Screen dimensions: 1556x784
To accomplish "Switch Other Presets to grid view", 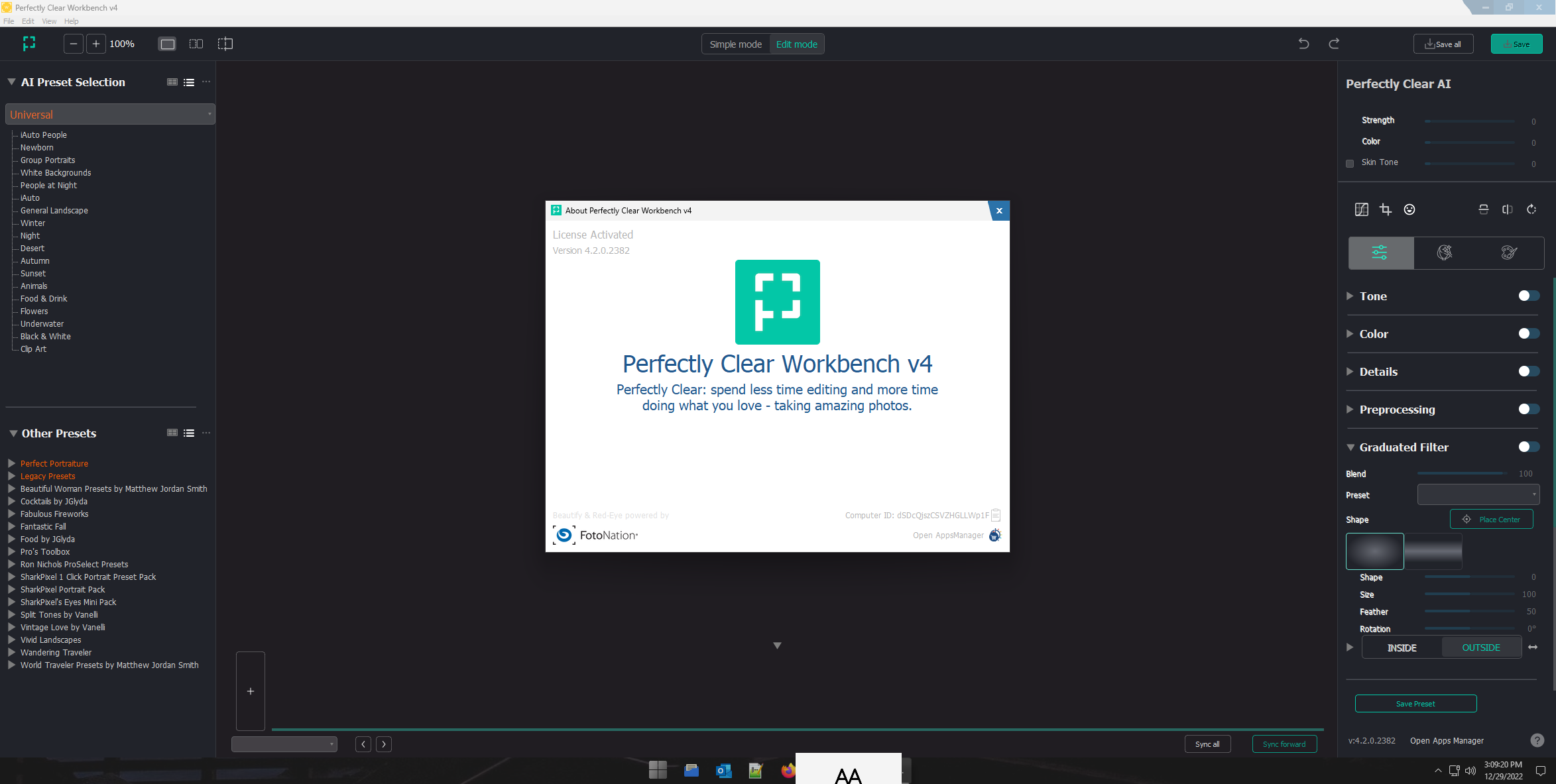I will (172, 433).
